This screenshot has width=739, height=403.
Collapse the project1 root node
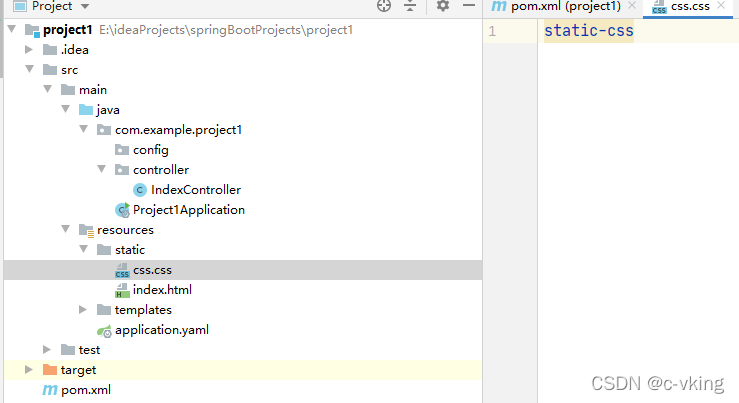click(12, 29)
